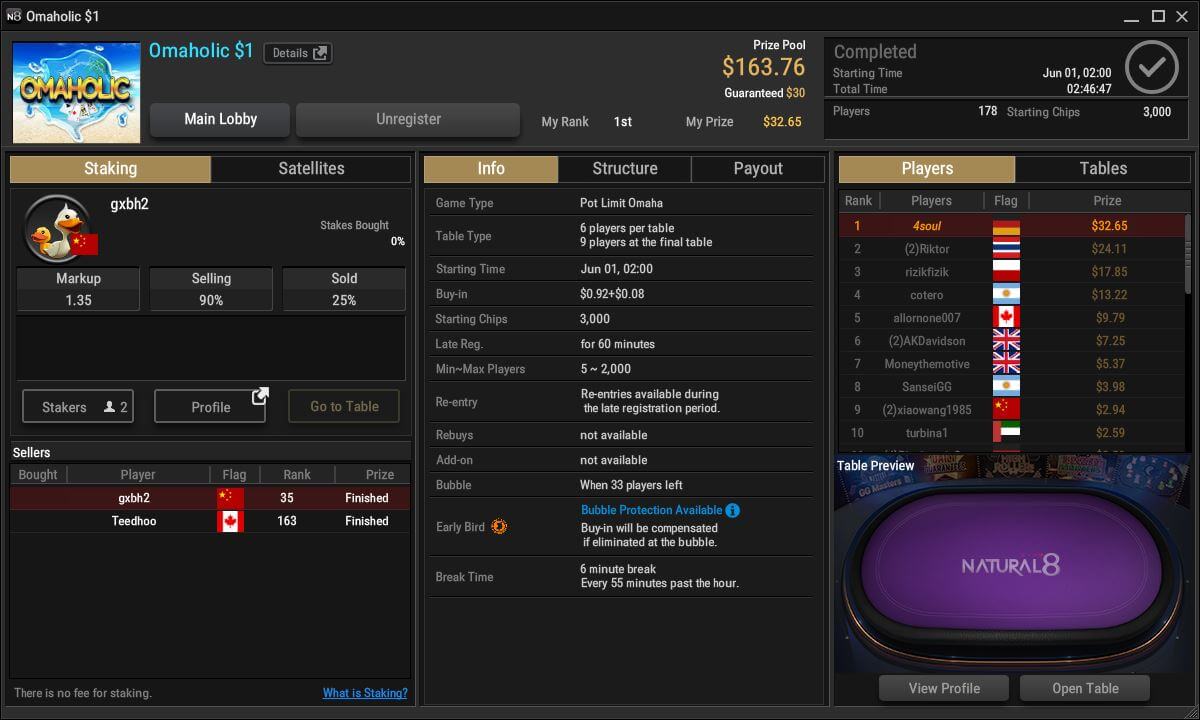Click the Unregister button

408,119
